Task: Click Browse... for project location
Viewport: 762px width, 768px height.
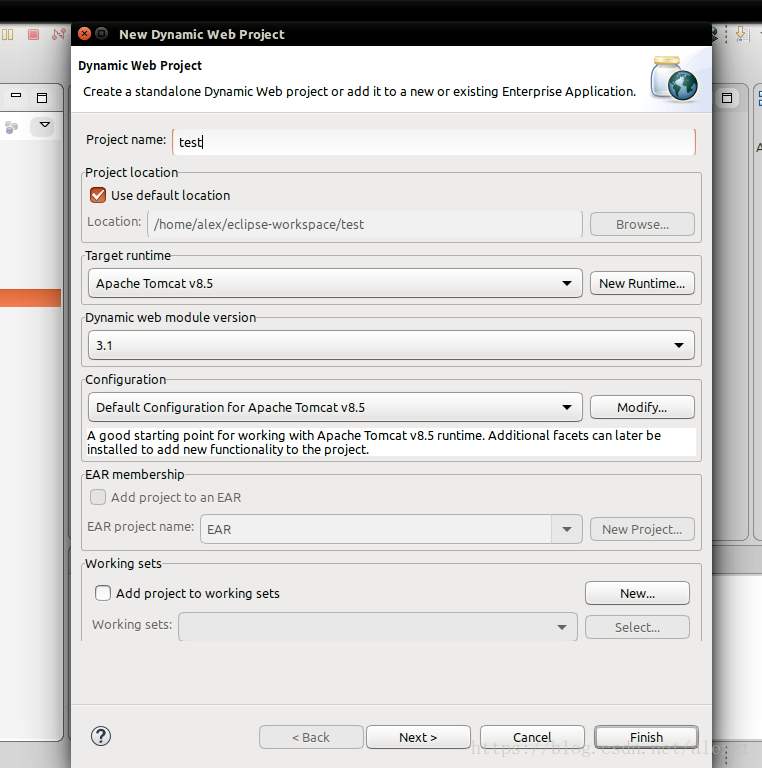Action: (642, 224)
